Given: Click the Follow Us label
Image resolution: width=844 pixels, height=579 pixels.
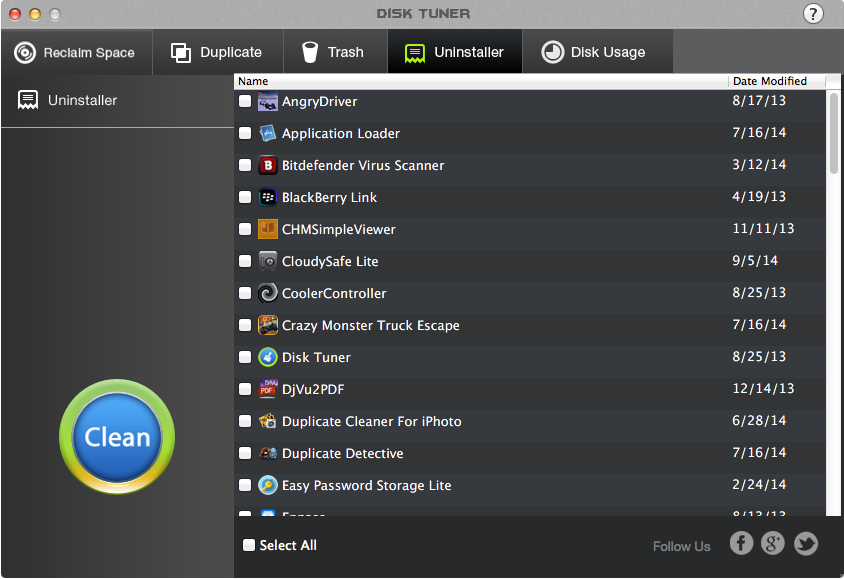Looking at the screenshot, I should [681, 546].
